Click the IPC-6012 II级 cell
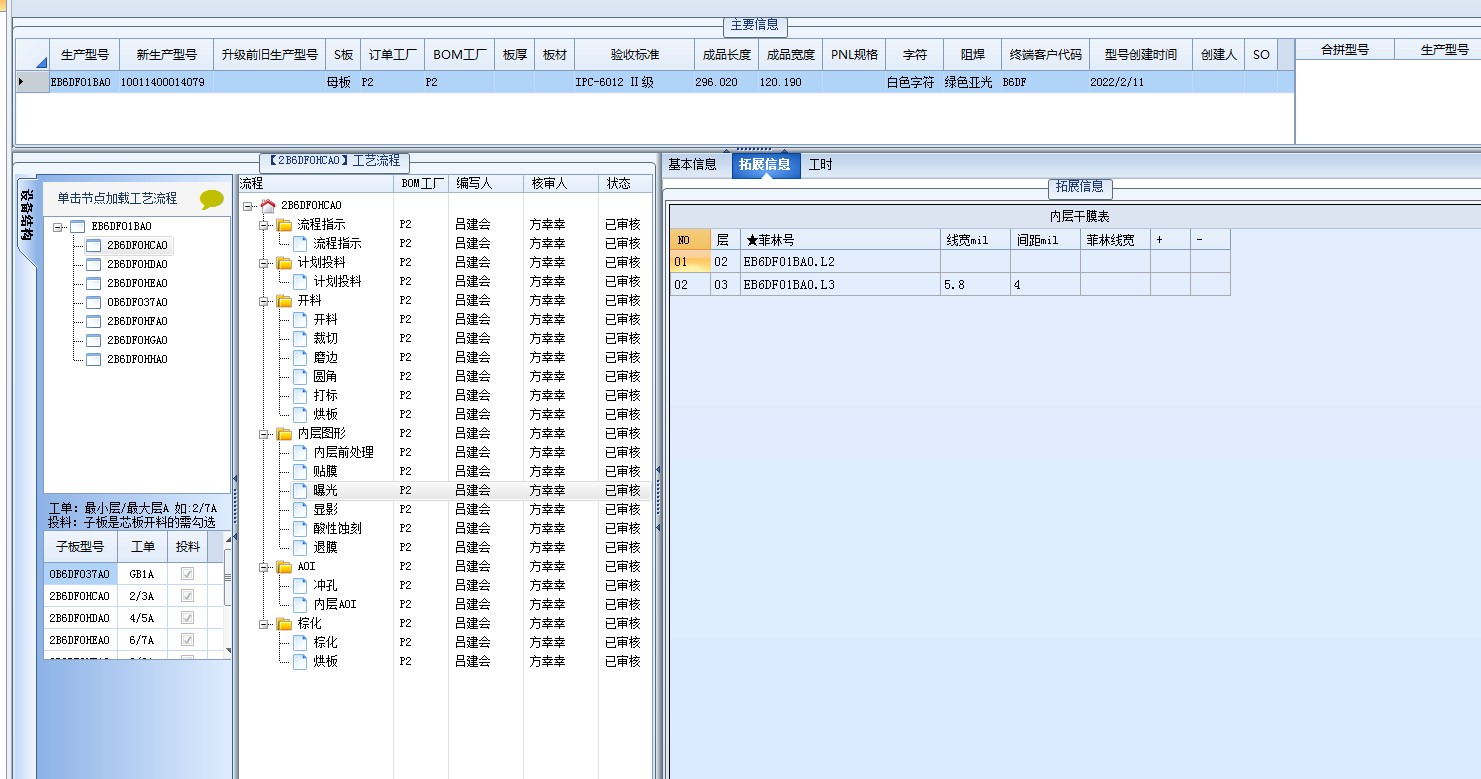Screen dimensions: 1481x779 click(x=634, y=83)
